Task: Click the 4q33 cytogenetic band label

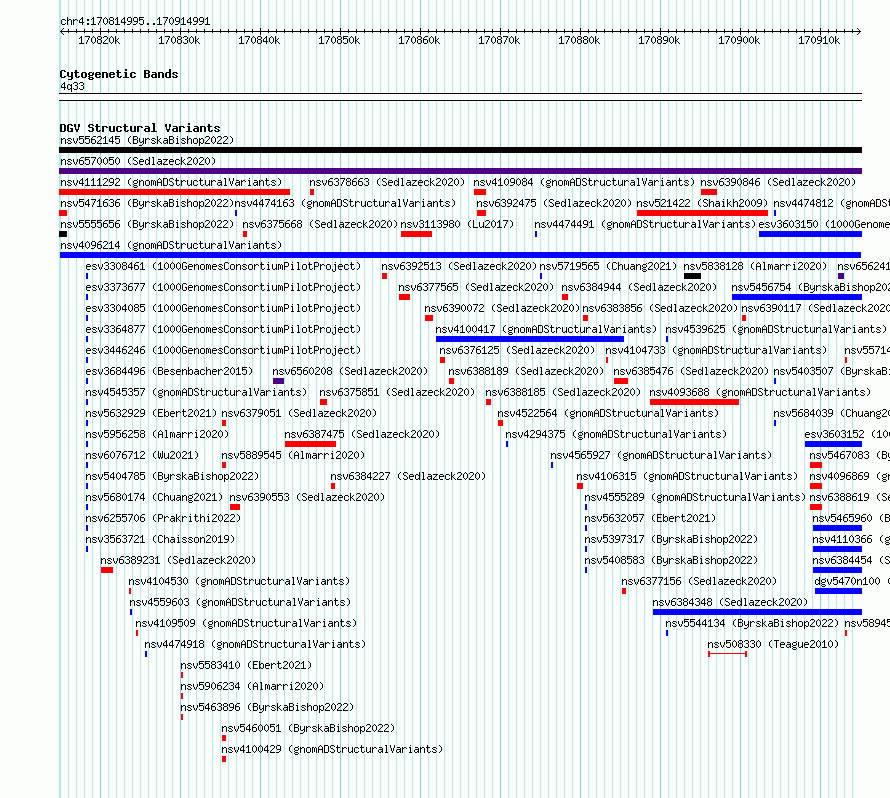Action: 72,86
